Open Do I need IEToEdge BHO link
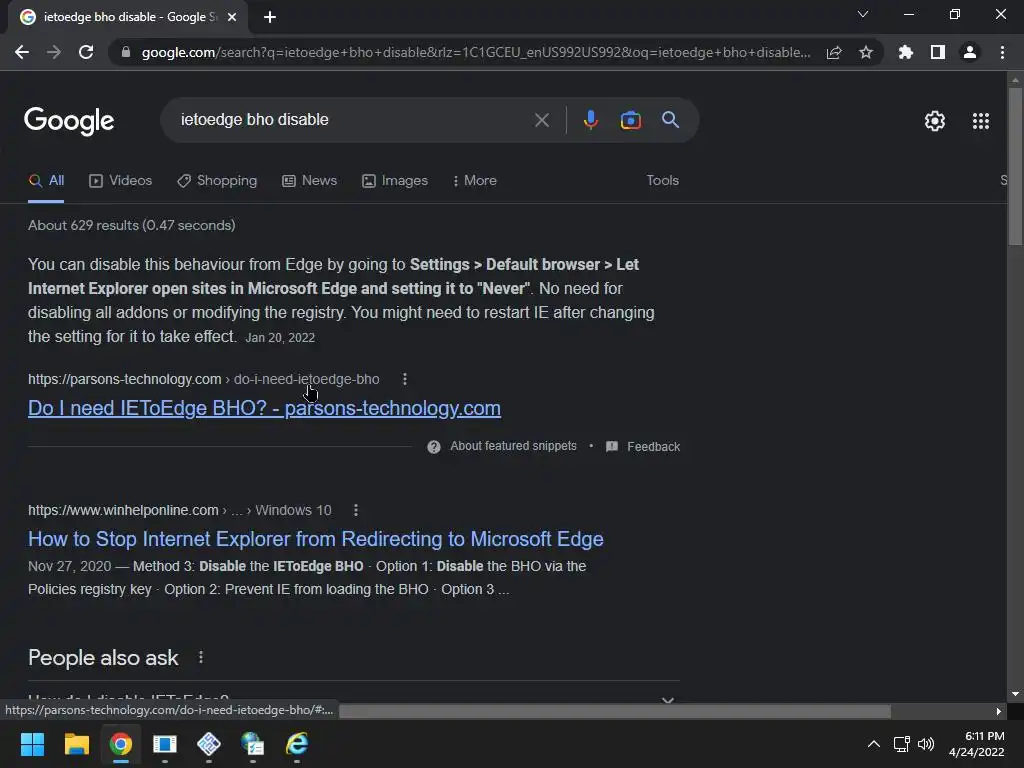Viewport: 1024px width, 768px height. pyautogui.click(x=264, y=408)
